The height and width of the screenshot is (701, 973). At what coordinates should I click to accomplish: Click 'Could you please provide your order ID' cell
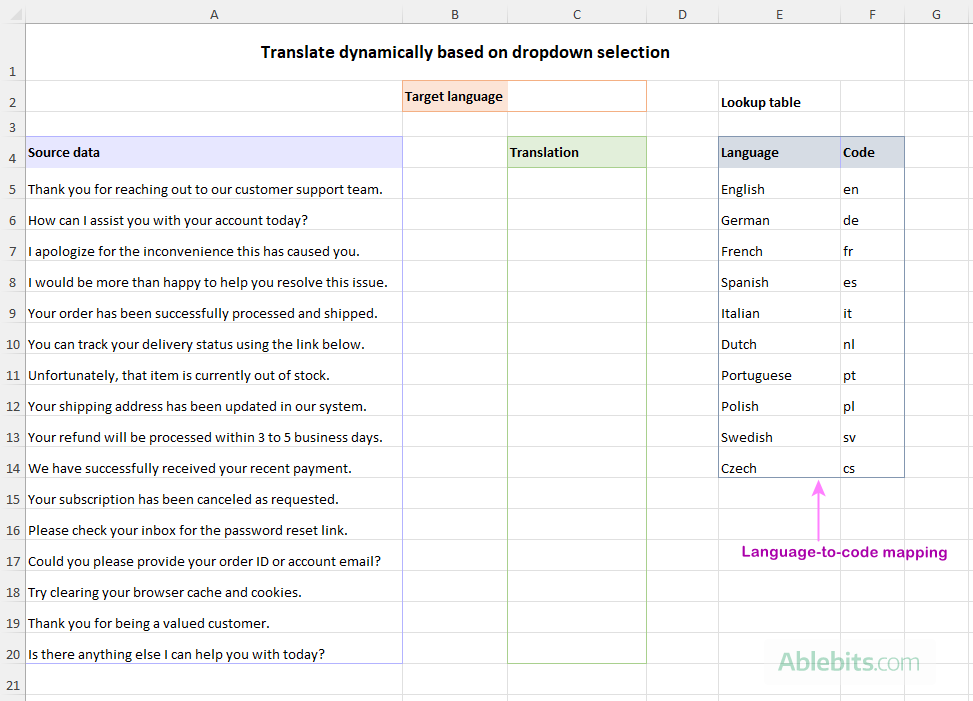point(214,556)
